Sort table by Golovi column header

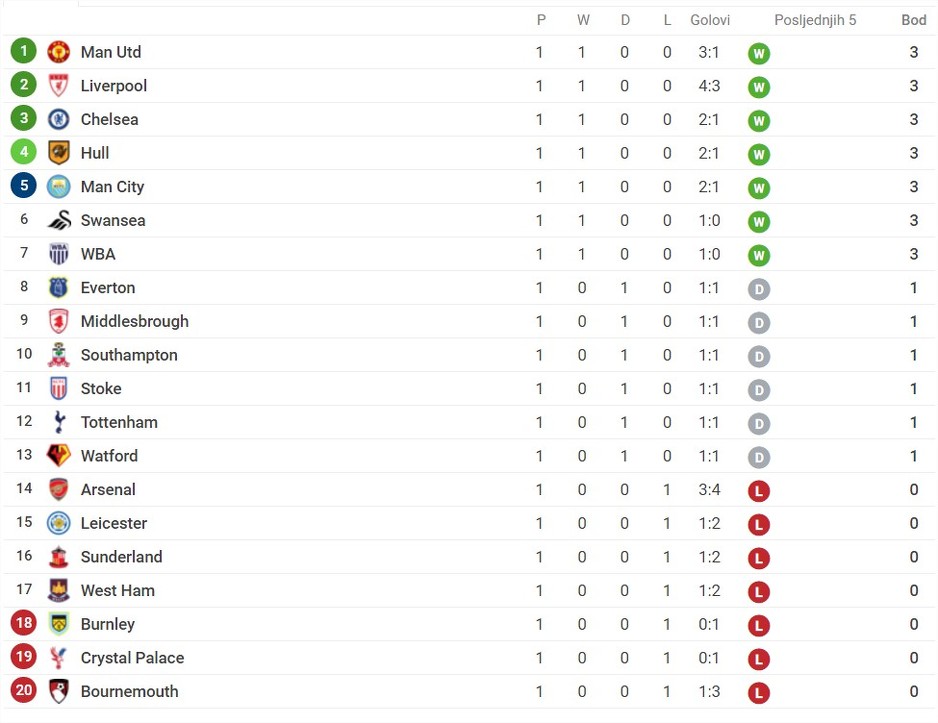click(710, 20)
